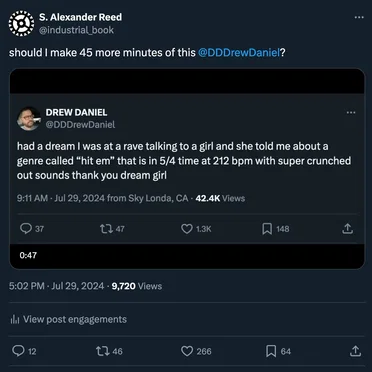Bookmark the main post with 64 bookmarks
Viewport: 372px width, 372px height.
point(272,351)
